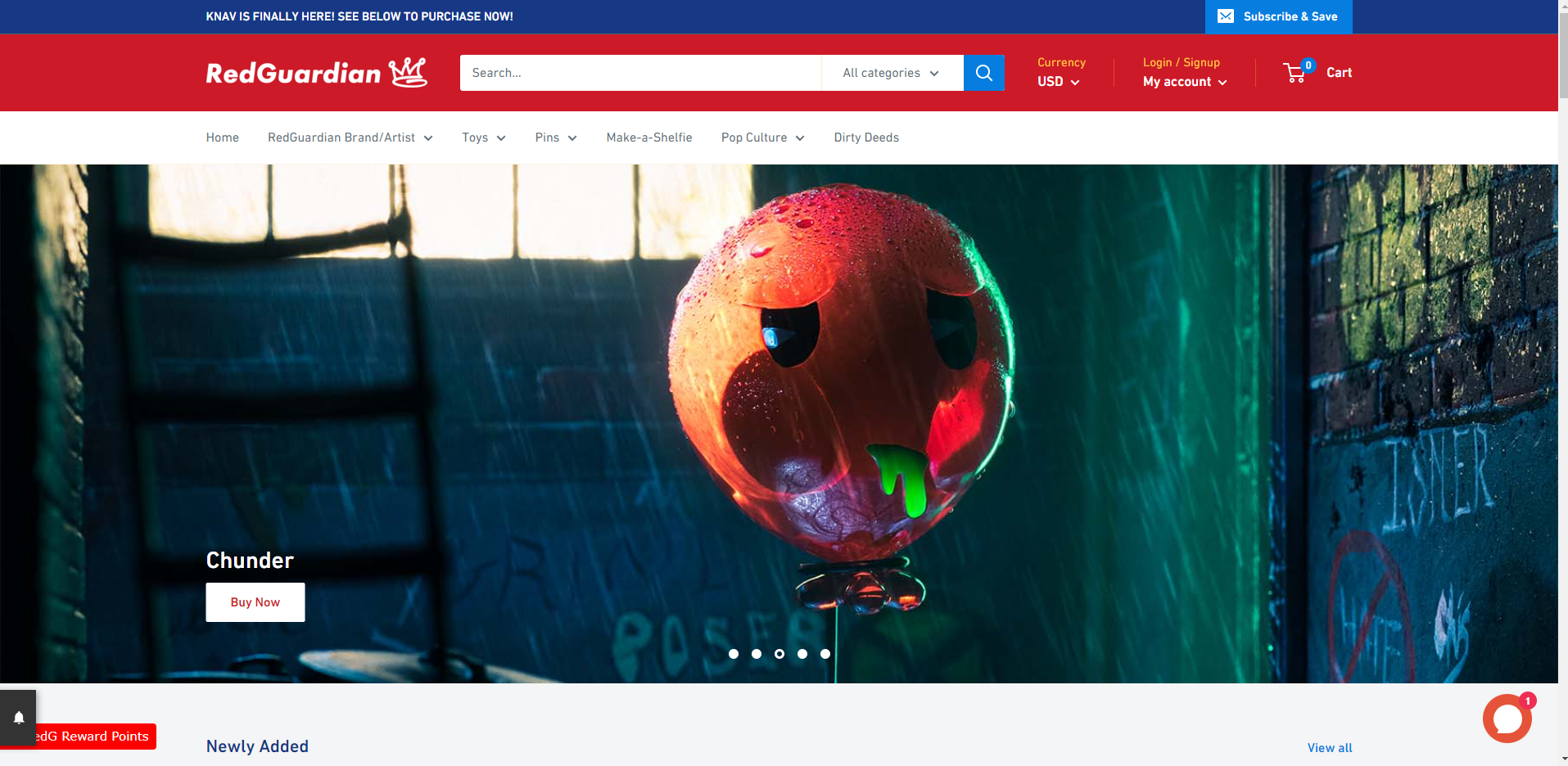This screenshot has width=1568, height=766.
Task: Select the fourth slideshow dot
Action: coord(802,654)
